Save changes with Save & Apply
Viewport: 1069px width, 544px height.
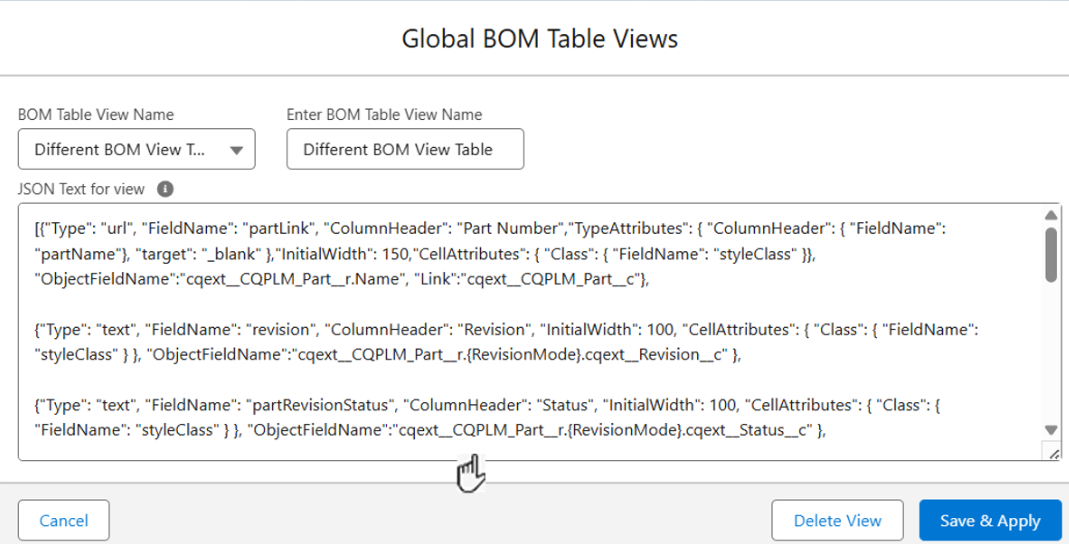coord(989,520)
